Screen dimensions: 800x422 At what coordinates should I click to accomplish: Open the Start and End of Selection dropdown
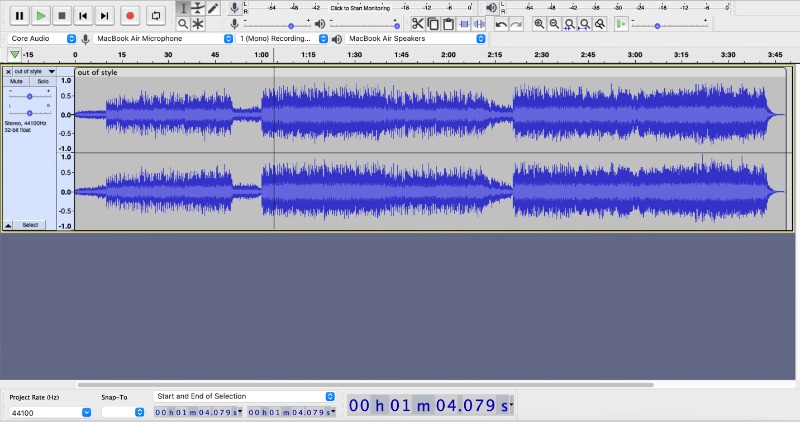pyautogui.click(x=244, y=396)
